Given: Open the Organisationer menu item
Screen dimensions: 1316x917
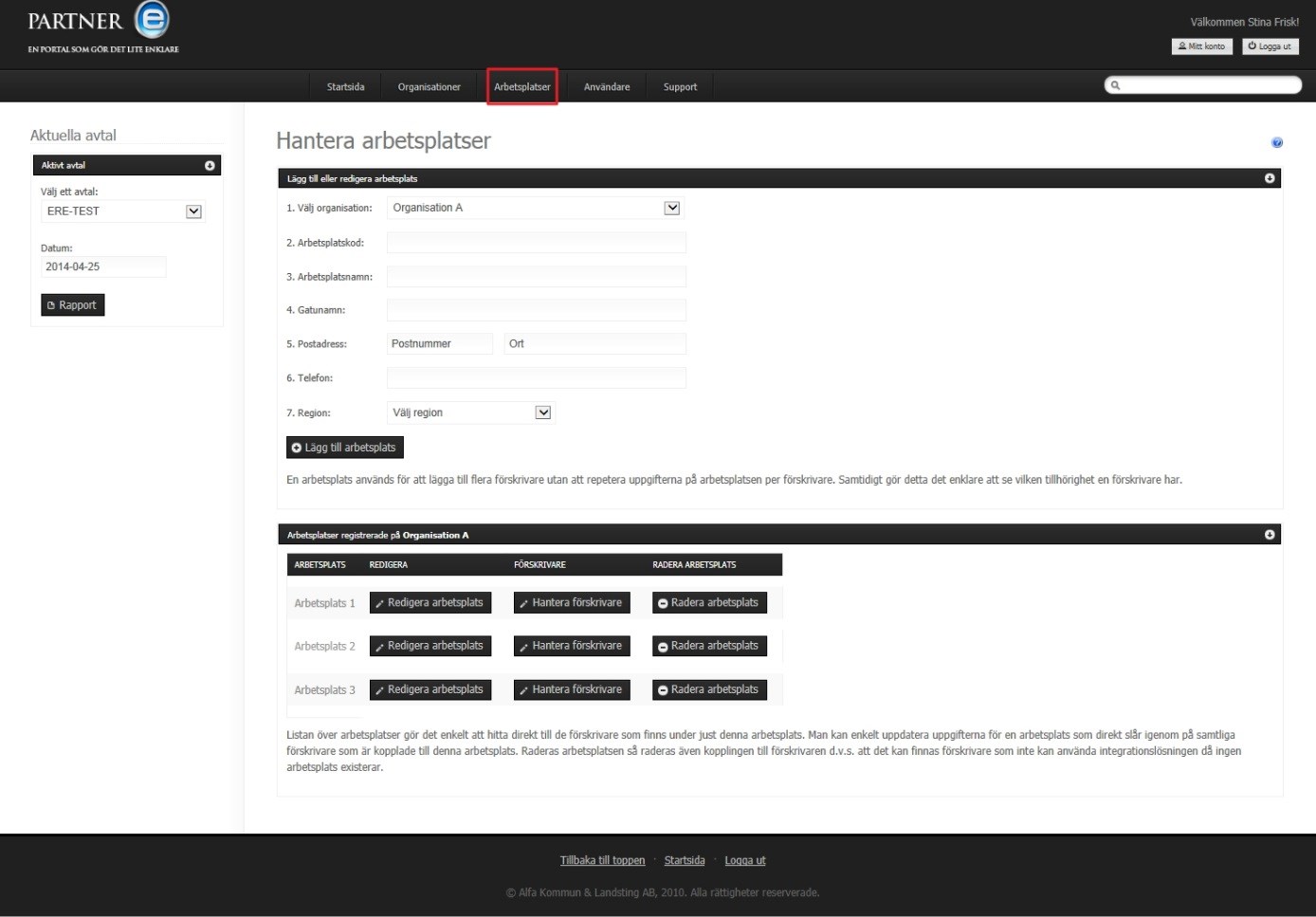Looking at the screenshot, I should [430, 87].
